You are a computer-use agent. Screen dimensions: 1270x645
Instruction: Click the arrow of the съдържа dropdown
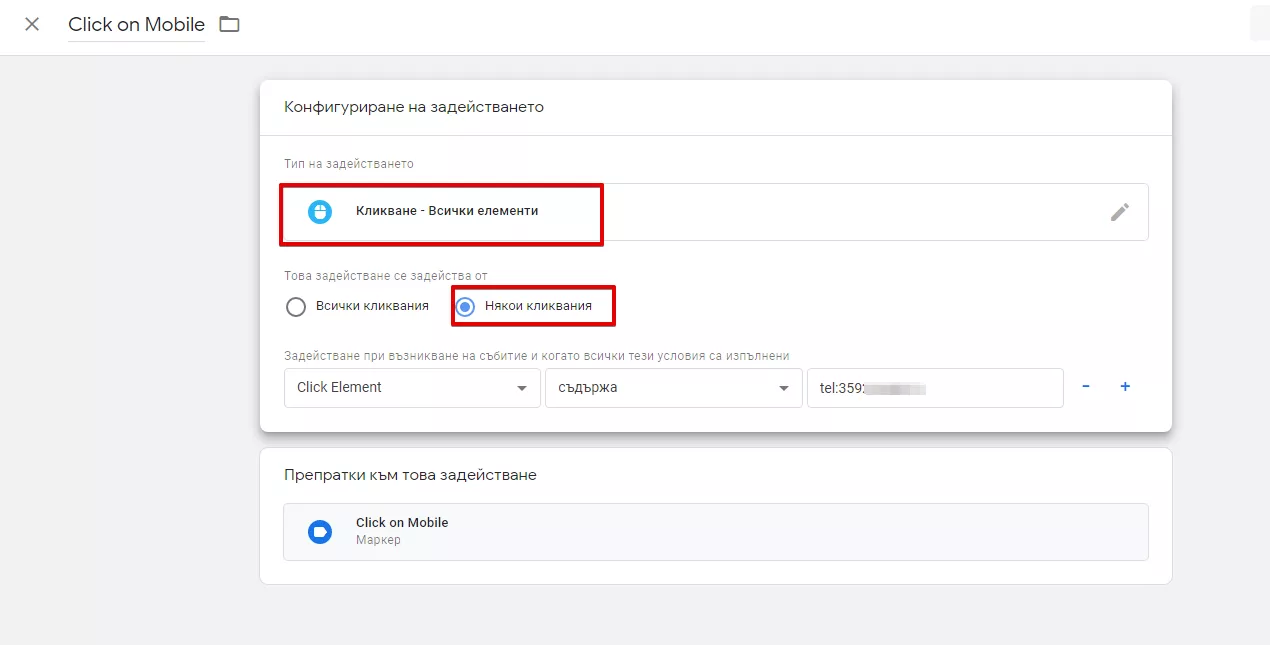pos(783,389)
